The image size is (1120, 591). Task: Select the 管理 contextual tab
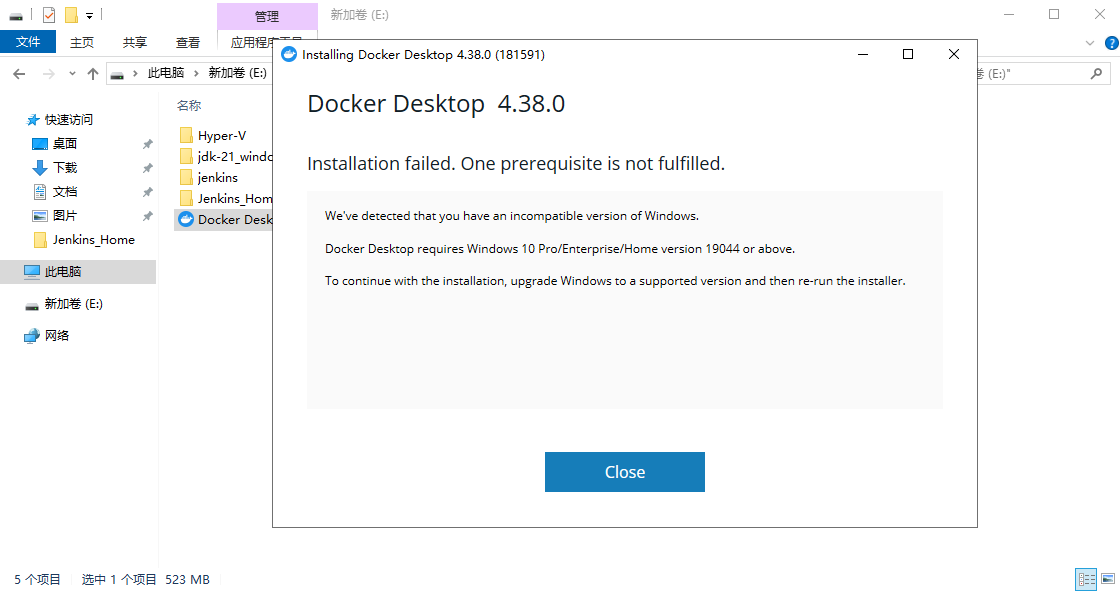(x=267, y=16)
